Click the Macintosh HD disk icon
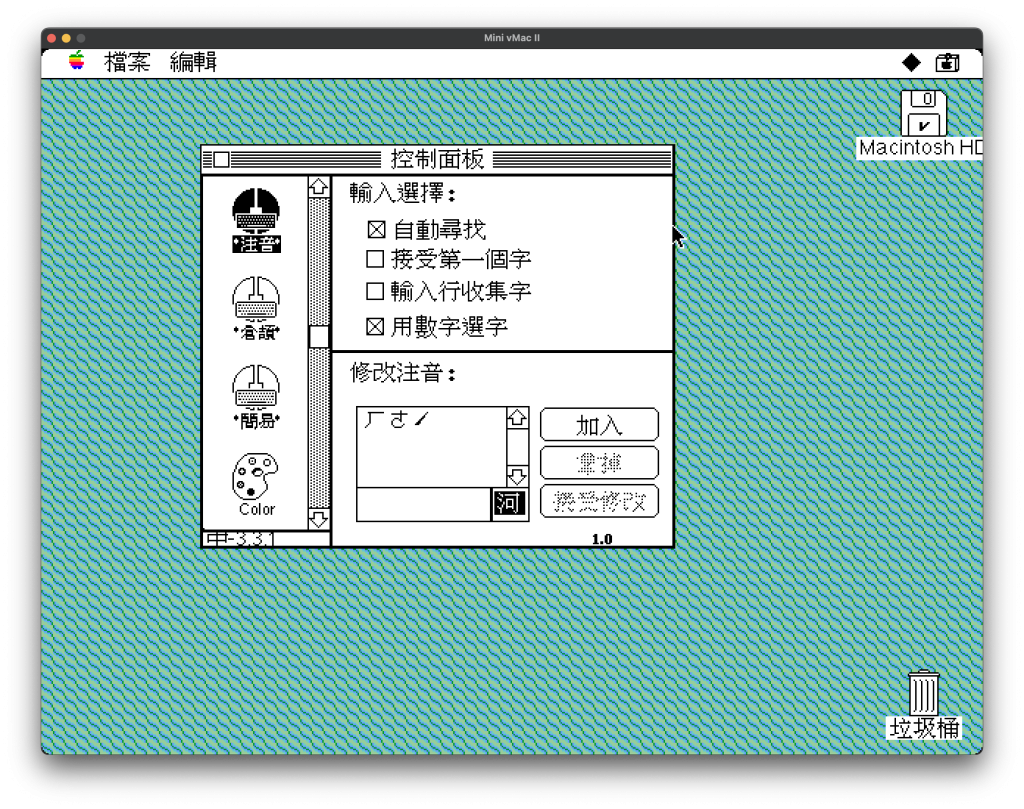 (923, 114)
